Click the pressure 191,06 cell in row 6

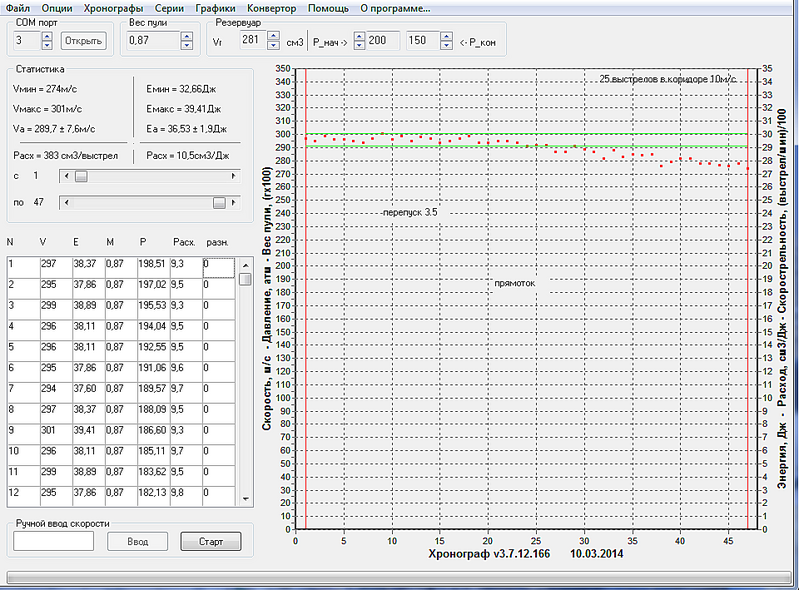point(153,371)
